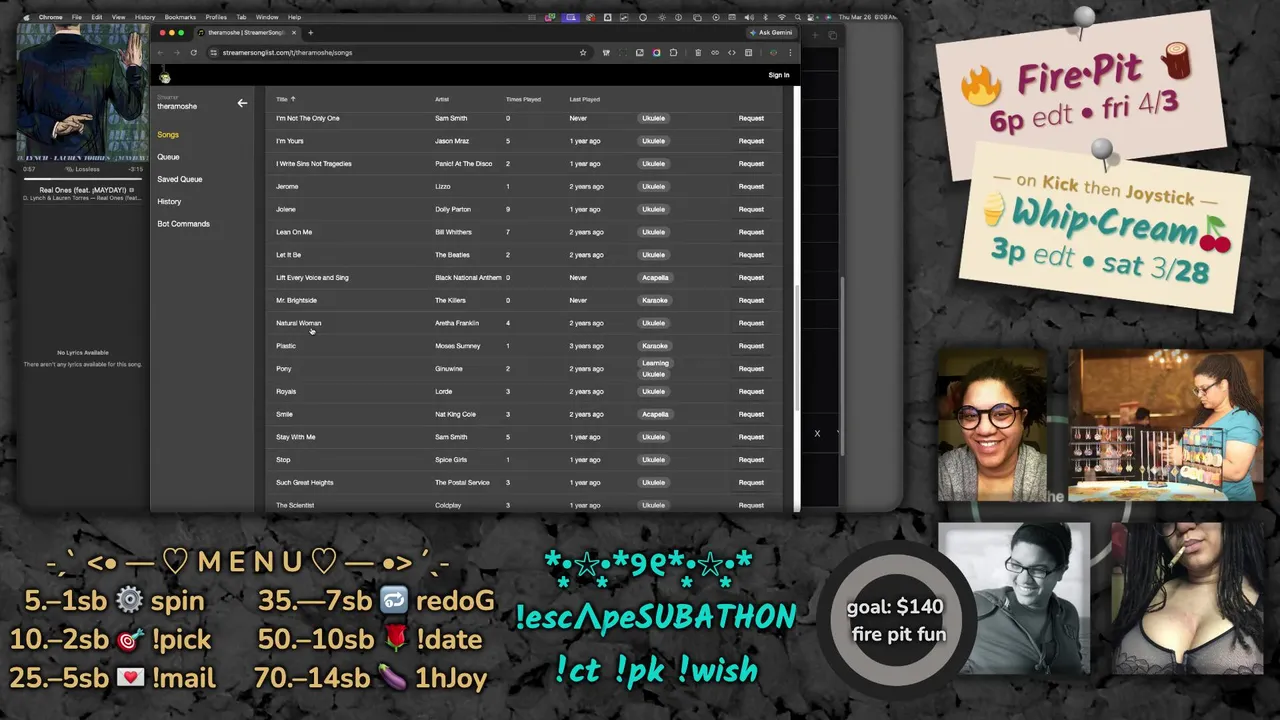Request the song Jolene
The image size is (1280, 720).
point(751,209)
